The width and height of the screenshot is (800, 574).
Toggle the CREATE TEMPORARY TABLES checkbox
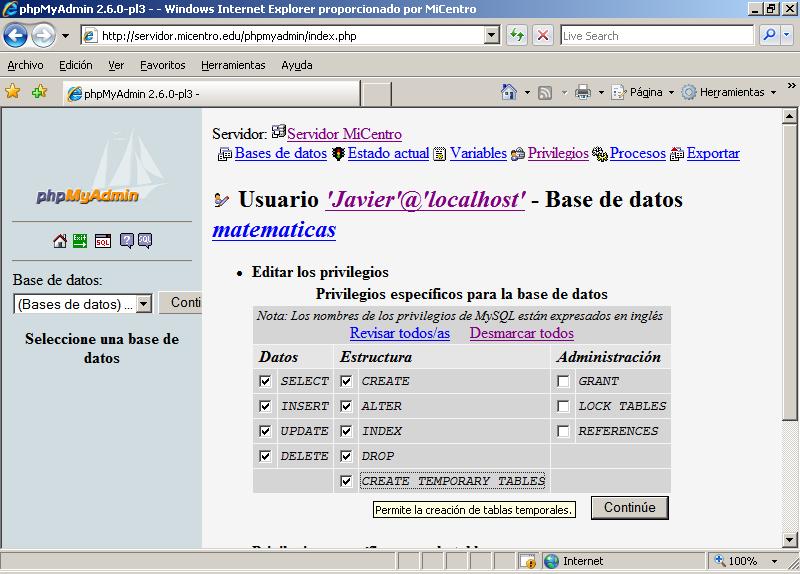click(x=346, y=481)
